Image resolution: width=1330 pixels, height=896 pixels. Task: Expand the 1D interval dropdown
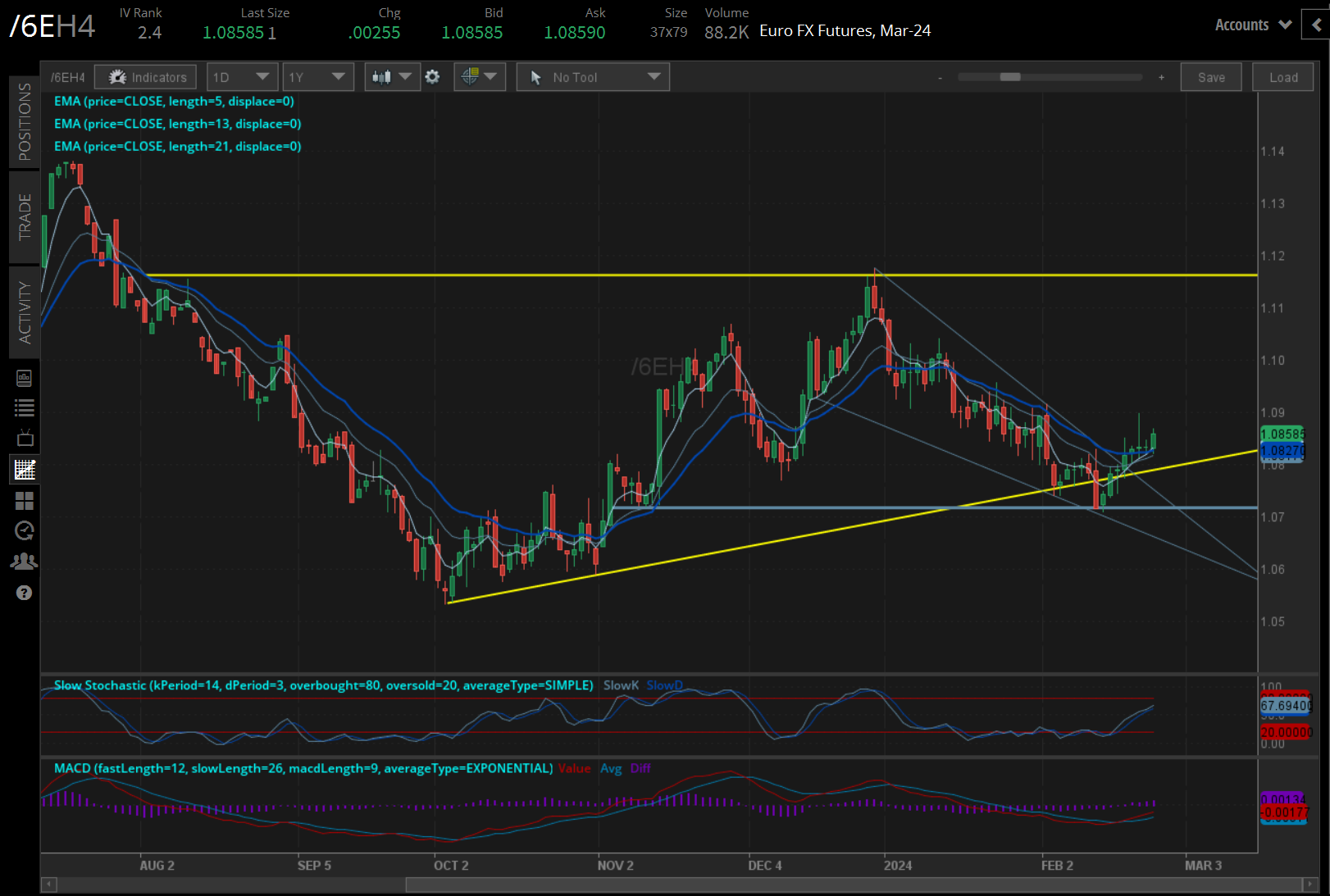241,77
